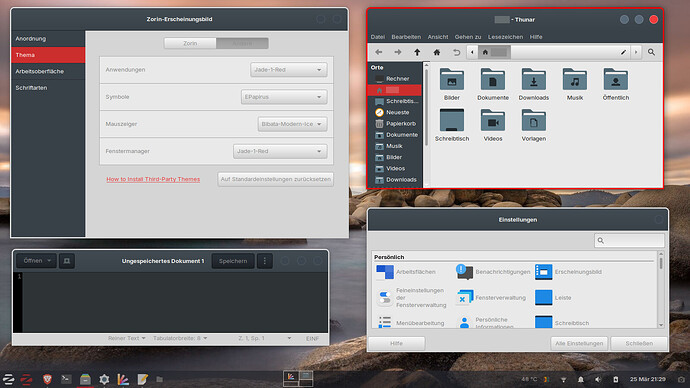Open Datei menu in Thunar

[x=378, y=37]
